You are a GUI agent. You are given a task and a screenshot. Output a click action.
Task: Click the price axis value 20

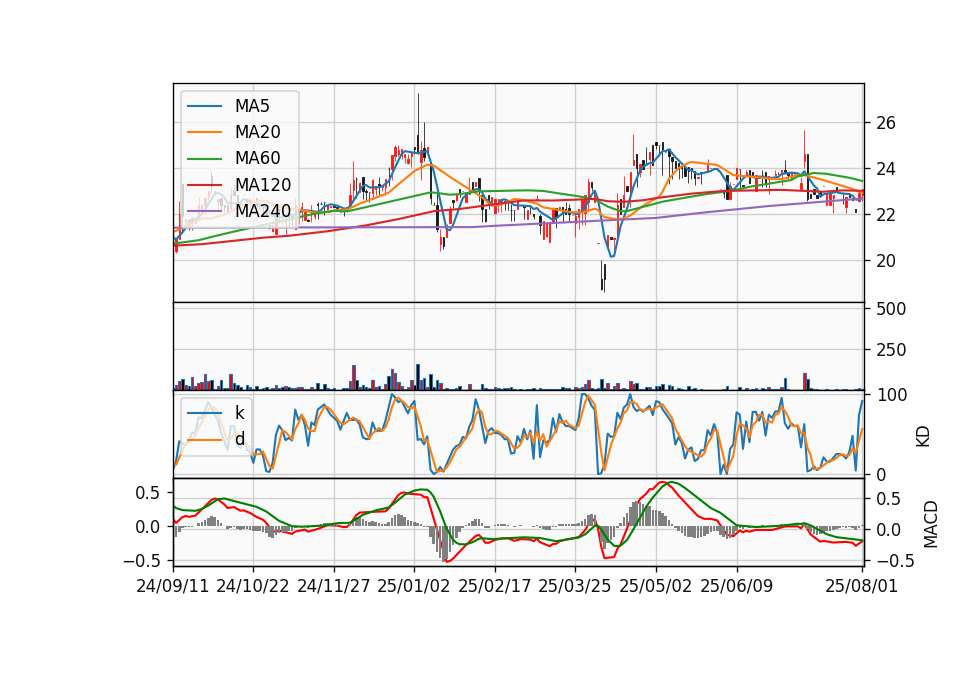(x=886, y=261)
